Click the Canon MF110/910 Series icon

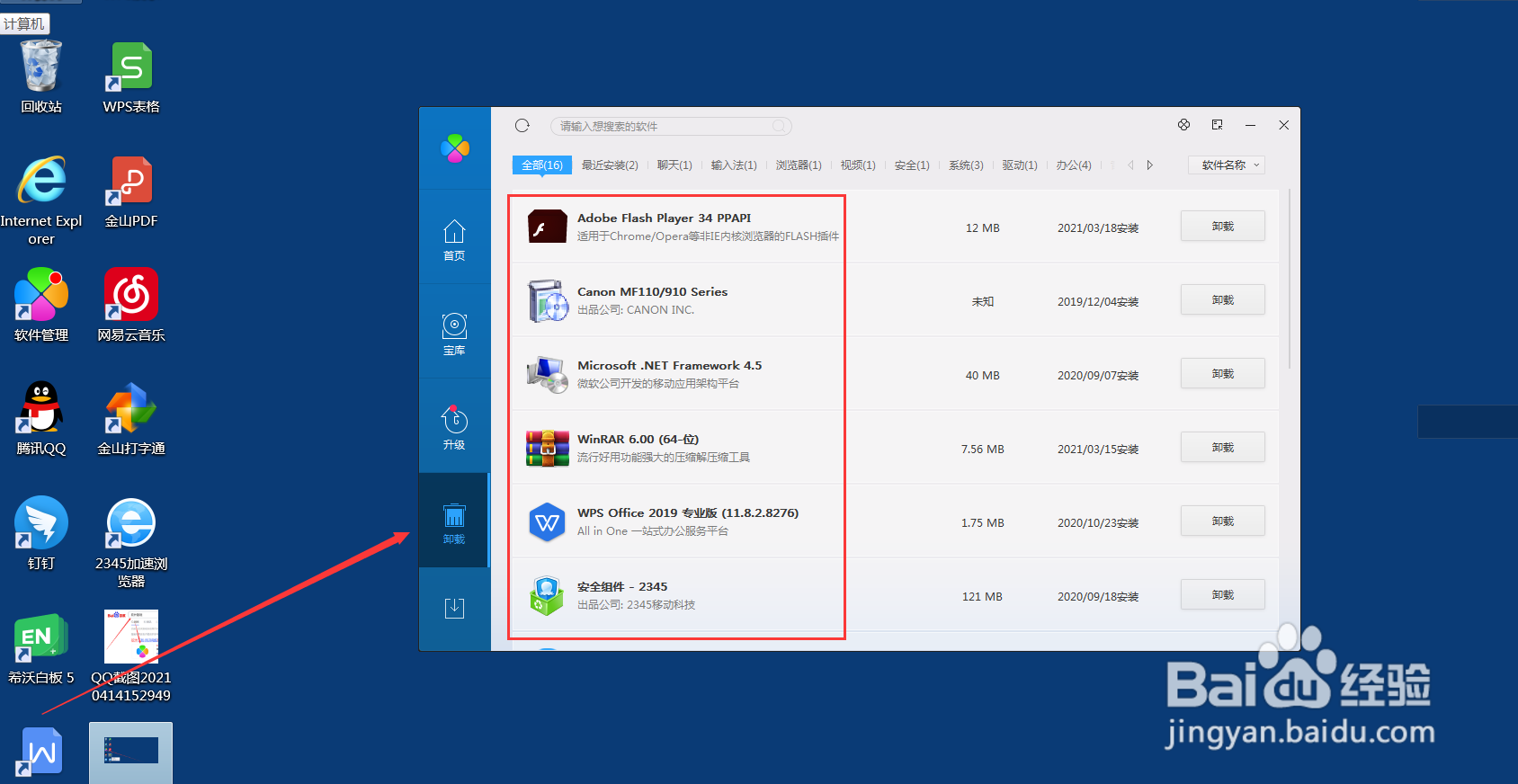click(548, 300)
